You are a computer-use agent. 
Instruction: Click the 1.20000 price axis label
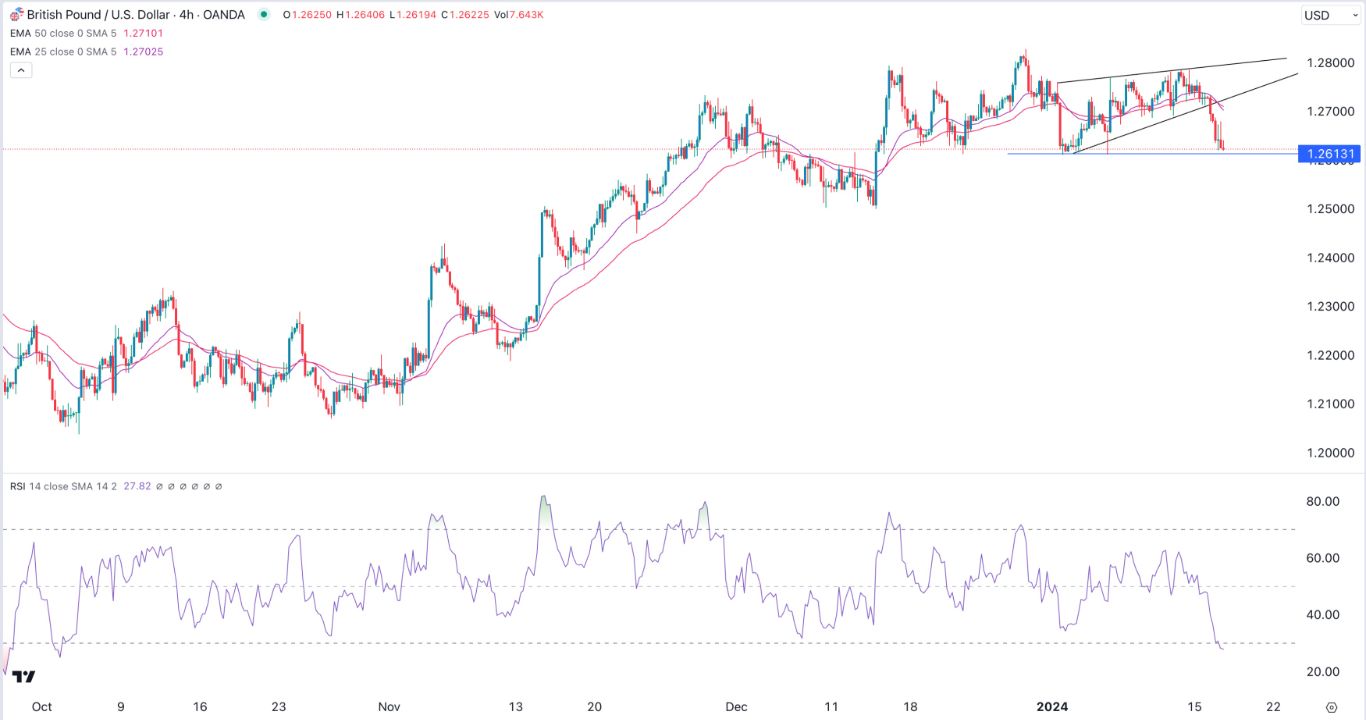1328,453
